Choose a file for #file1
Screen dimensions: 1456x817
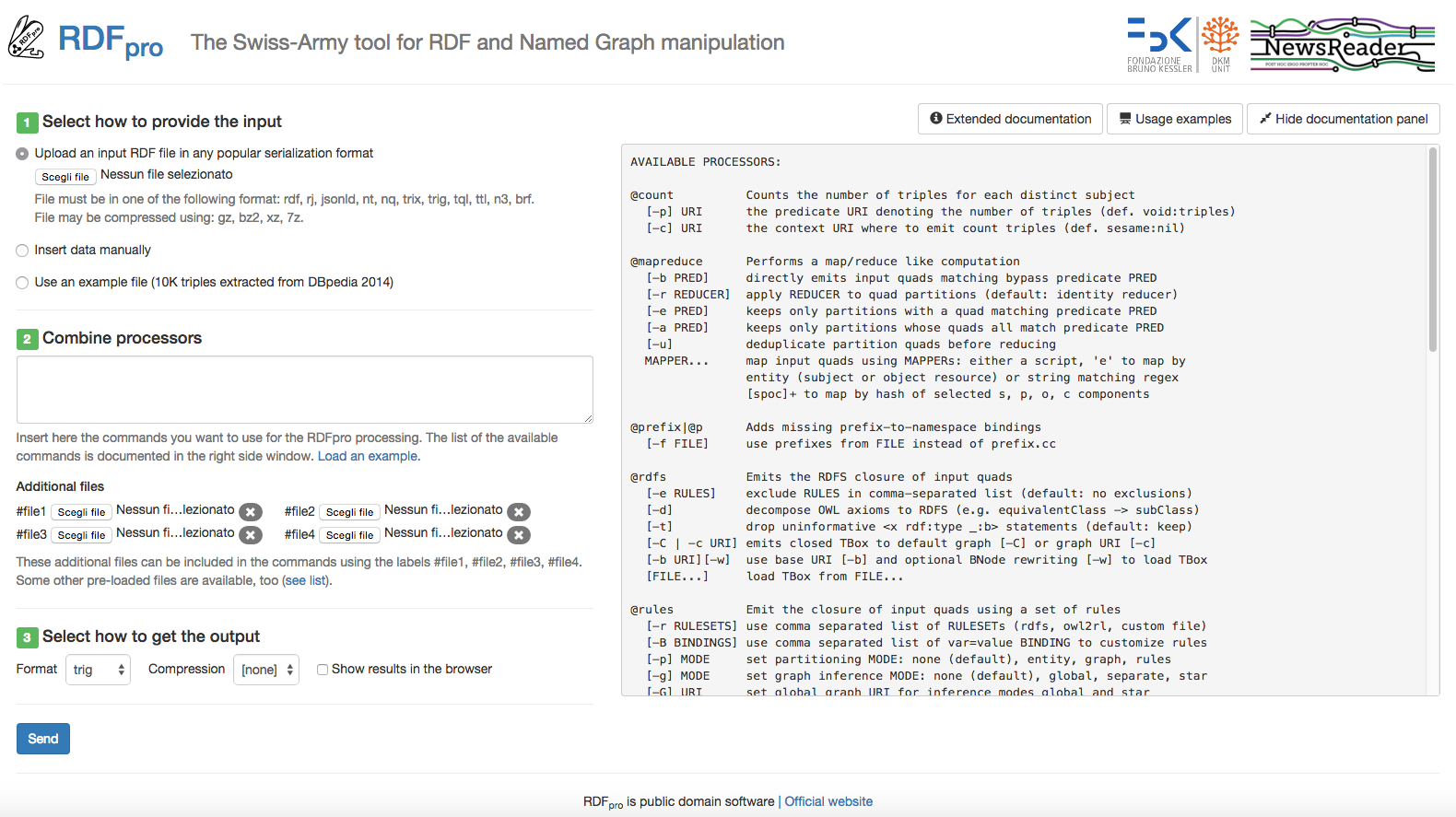click(81, 512)
